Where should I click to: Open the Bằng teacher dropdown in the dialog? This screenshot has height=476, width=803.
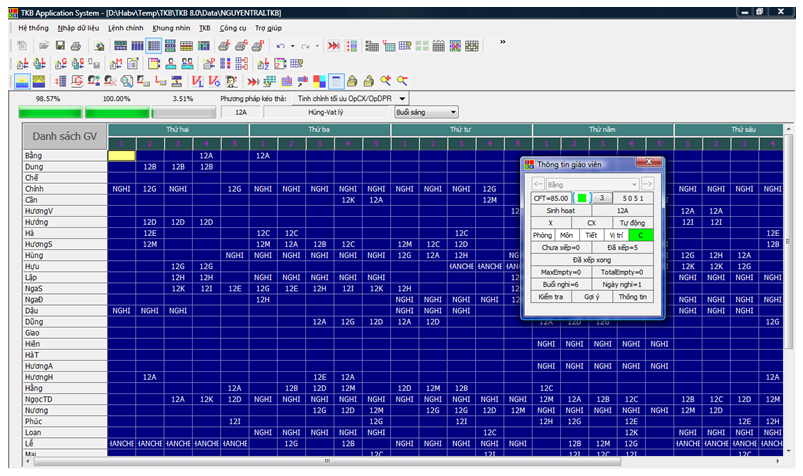tap(592, 184)
